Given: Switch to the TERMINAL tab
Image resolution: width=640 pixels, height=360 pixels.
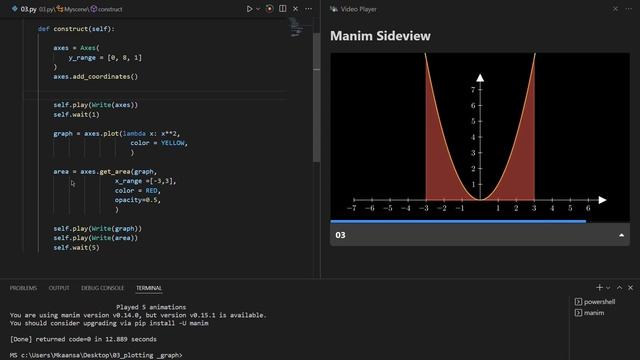Looking at the screenshot, I should (x=149, y=288).
